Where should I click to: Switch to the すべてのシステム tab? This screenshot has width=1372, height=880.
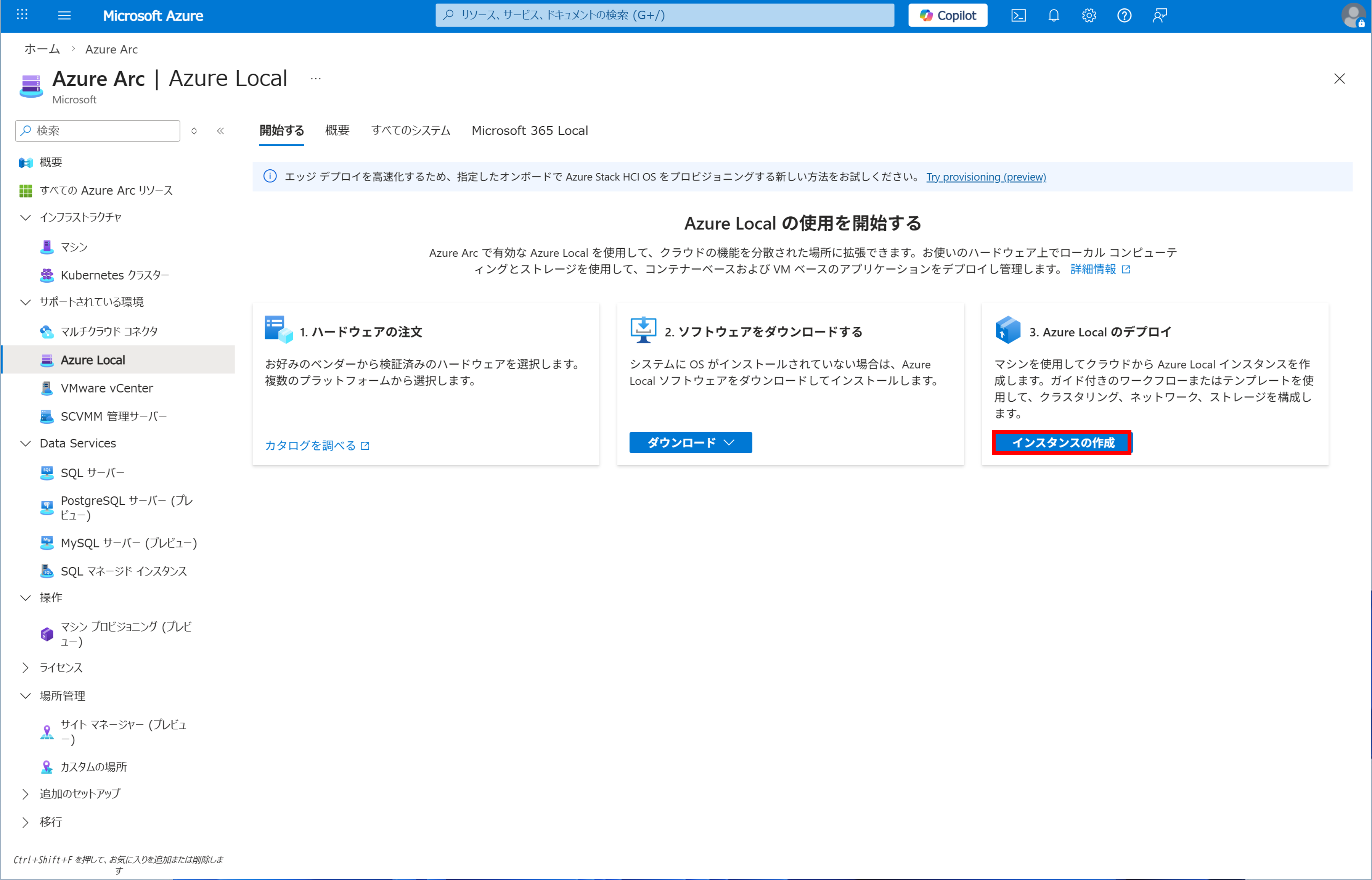[x=410, y=130]
